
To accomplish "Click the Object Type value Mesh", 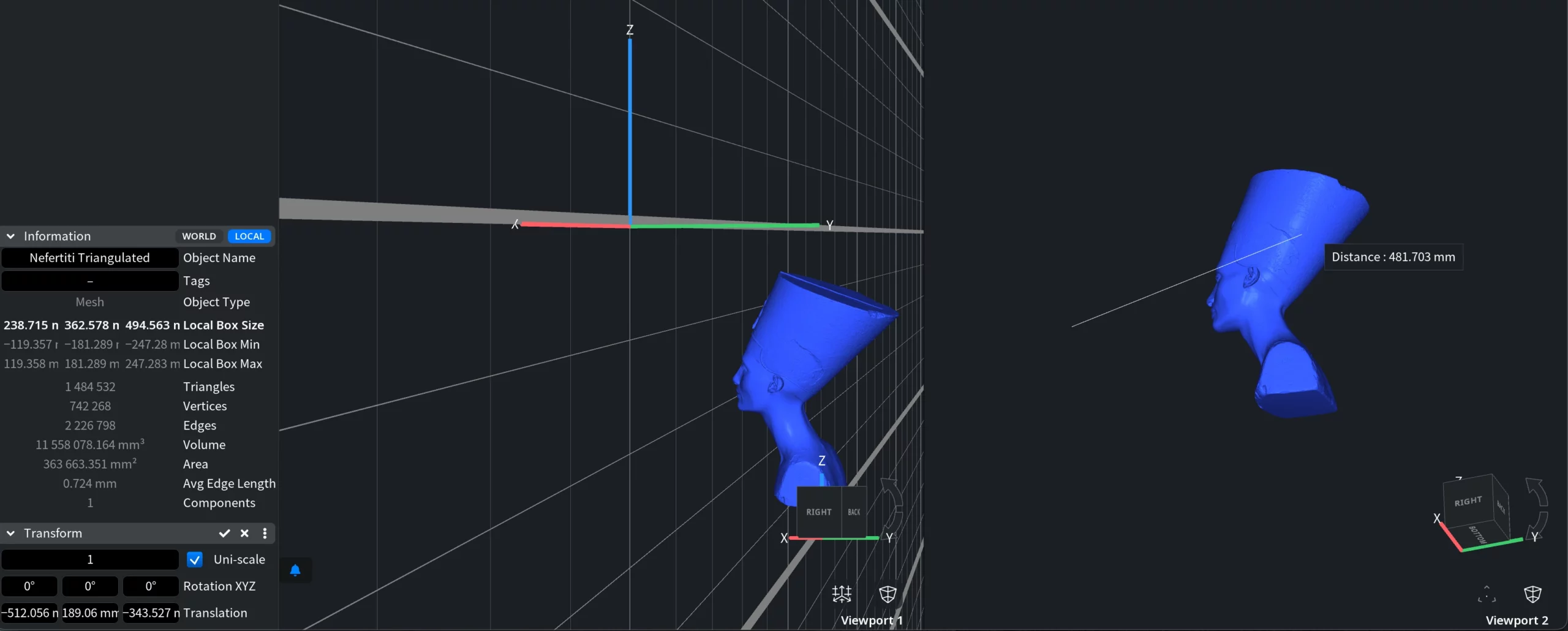I will point(89,302).
